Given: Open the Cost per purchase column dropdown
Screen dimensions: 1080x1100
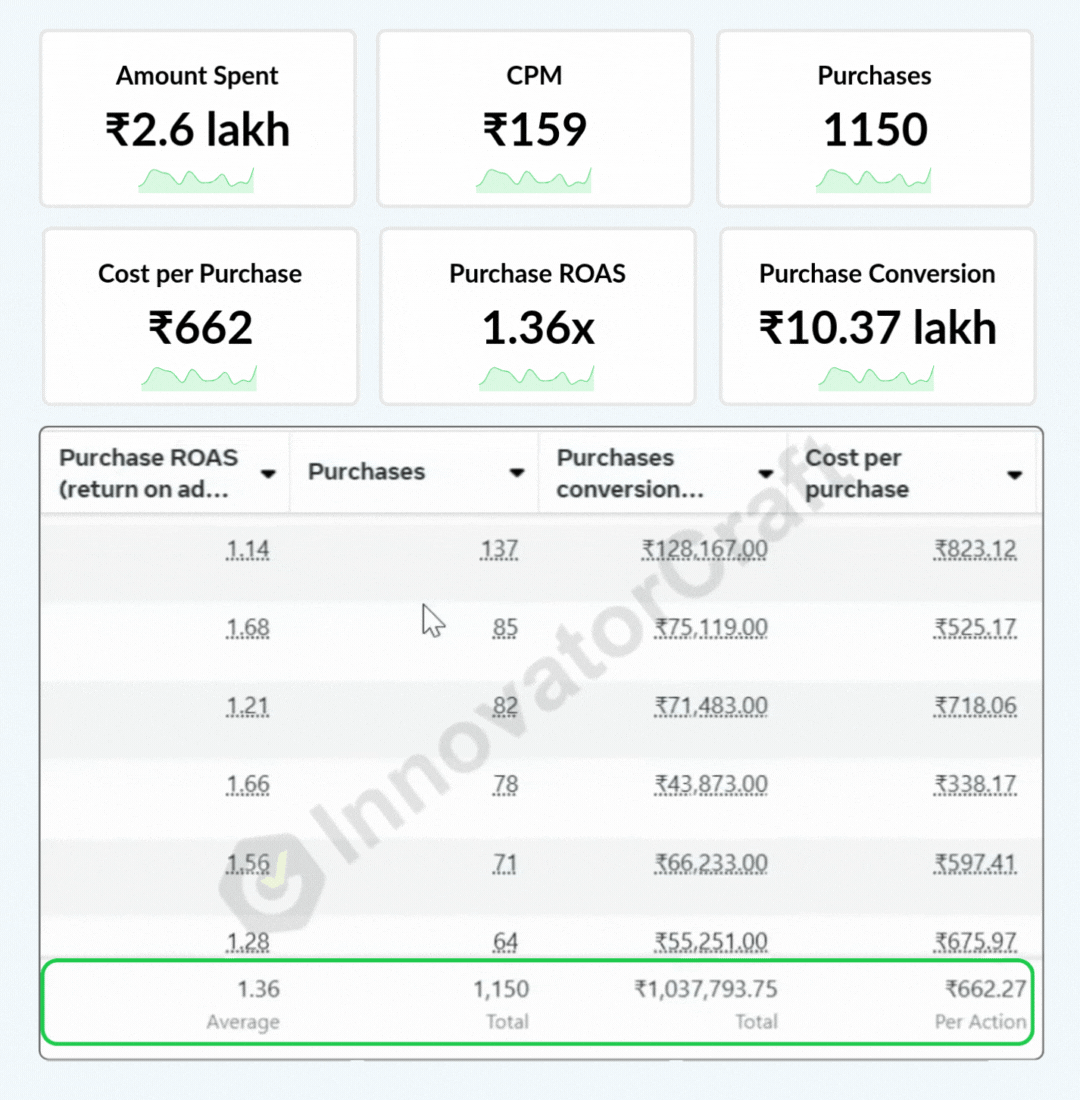Looking at the screenshot, I should [1015, 475].
